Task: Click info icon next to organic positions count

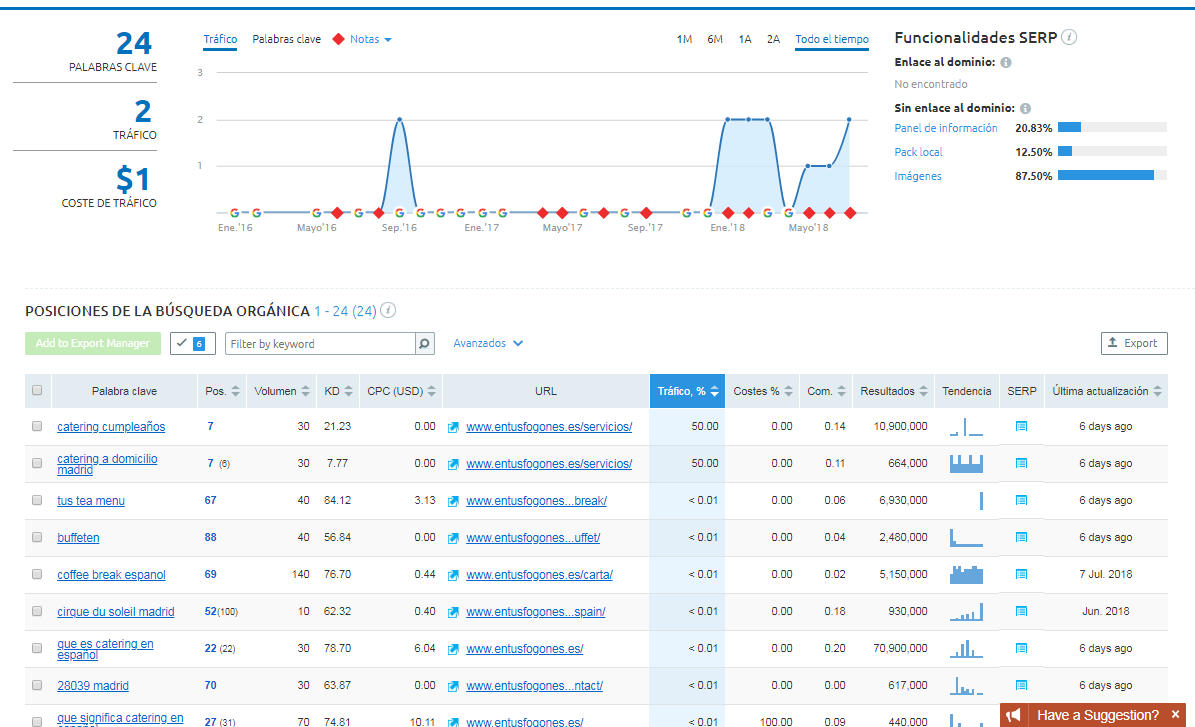Action: coord(389,311)
